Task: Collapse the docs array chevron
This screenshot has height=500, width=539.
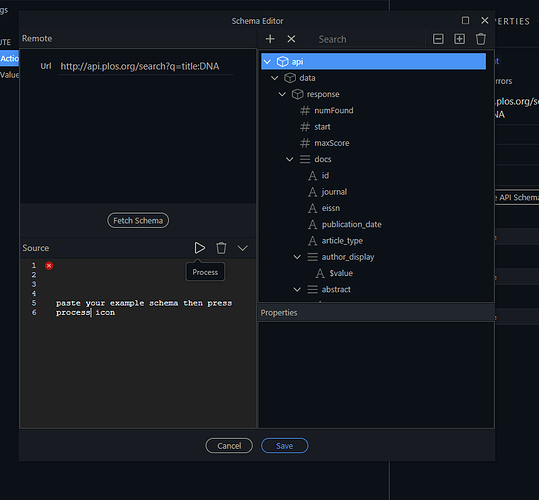Action: pyautogui.click(x=289, y=159)
